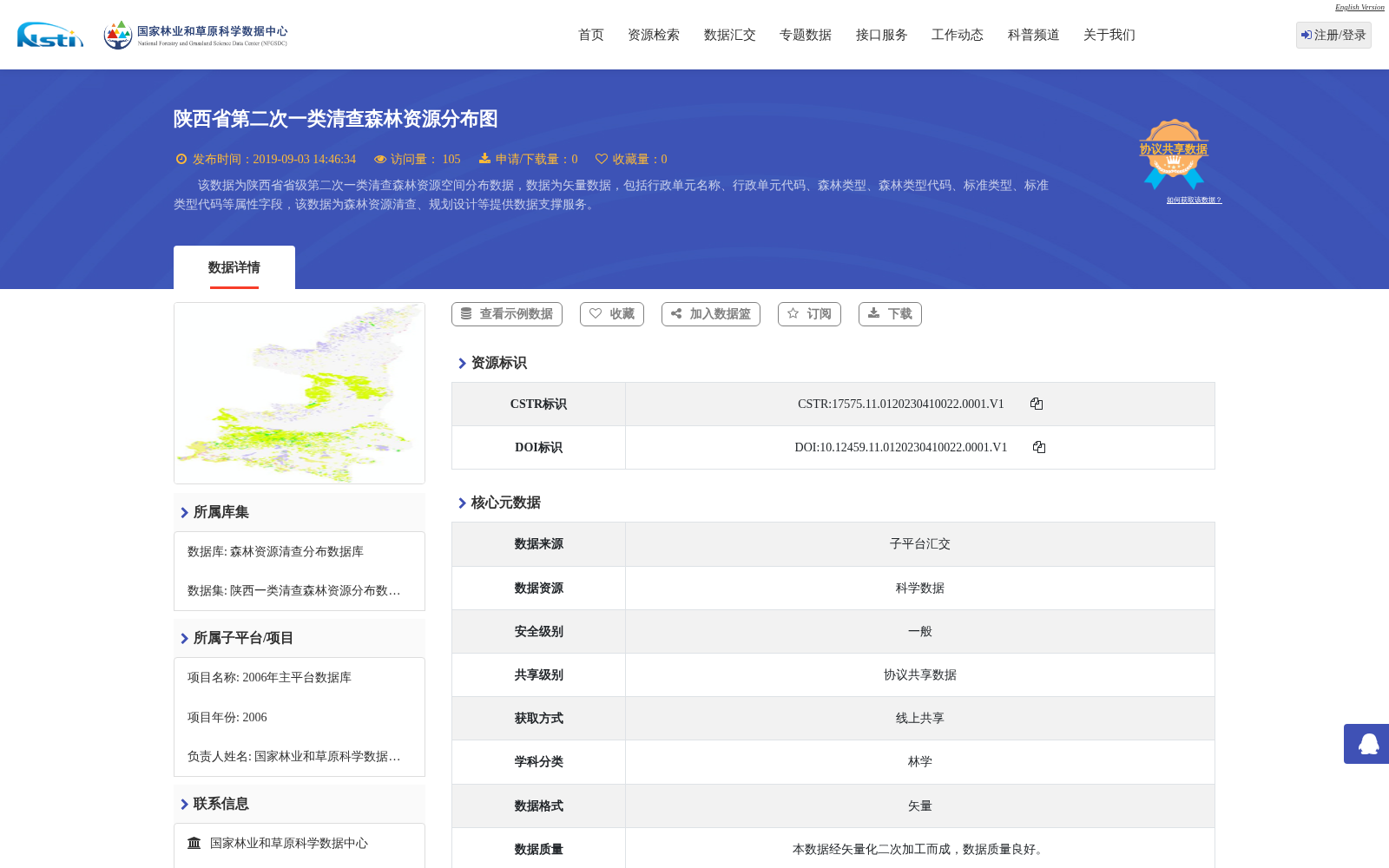Open the 国家林业和草原科学数据中心 logo
This screenshot has width=1389, height=868.
(195, 35)
